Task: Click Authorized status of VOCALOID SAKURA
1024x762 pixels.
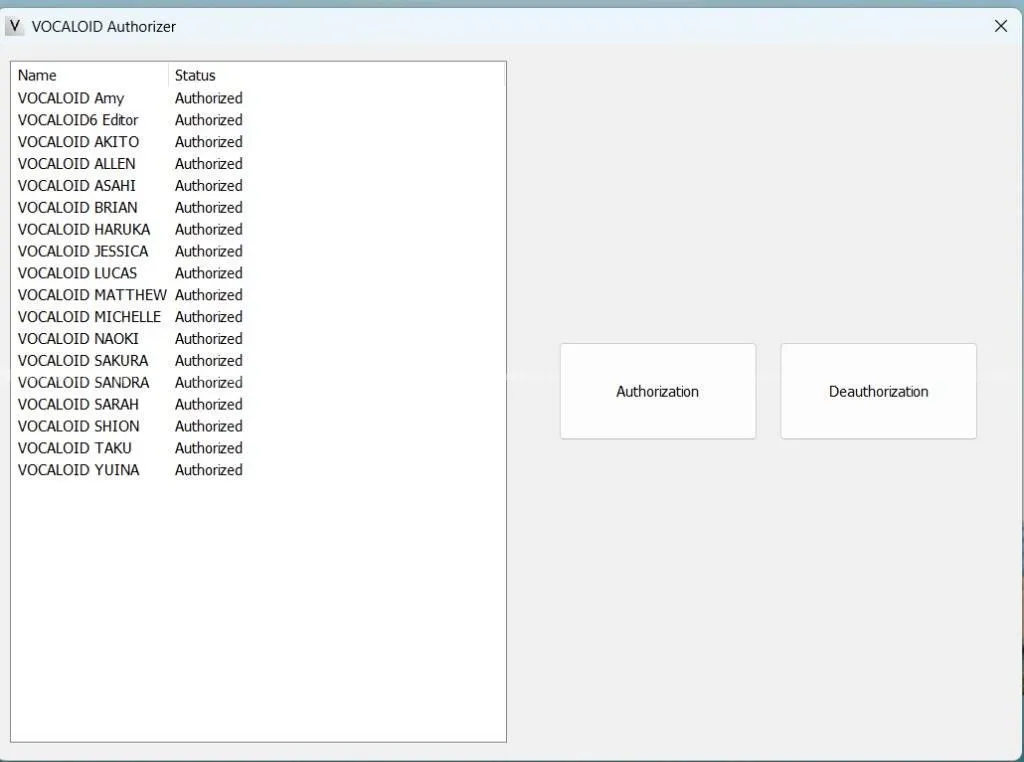Action: (208, 360)
